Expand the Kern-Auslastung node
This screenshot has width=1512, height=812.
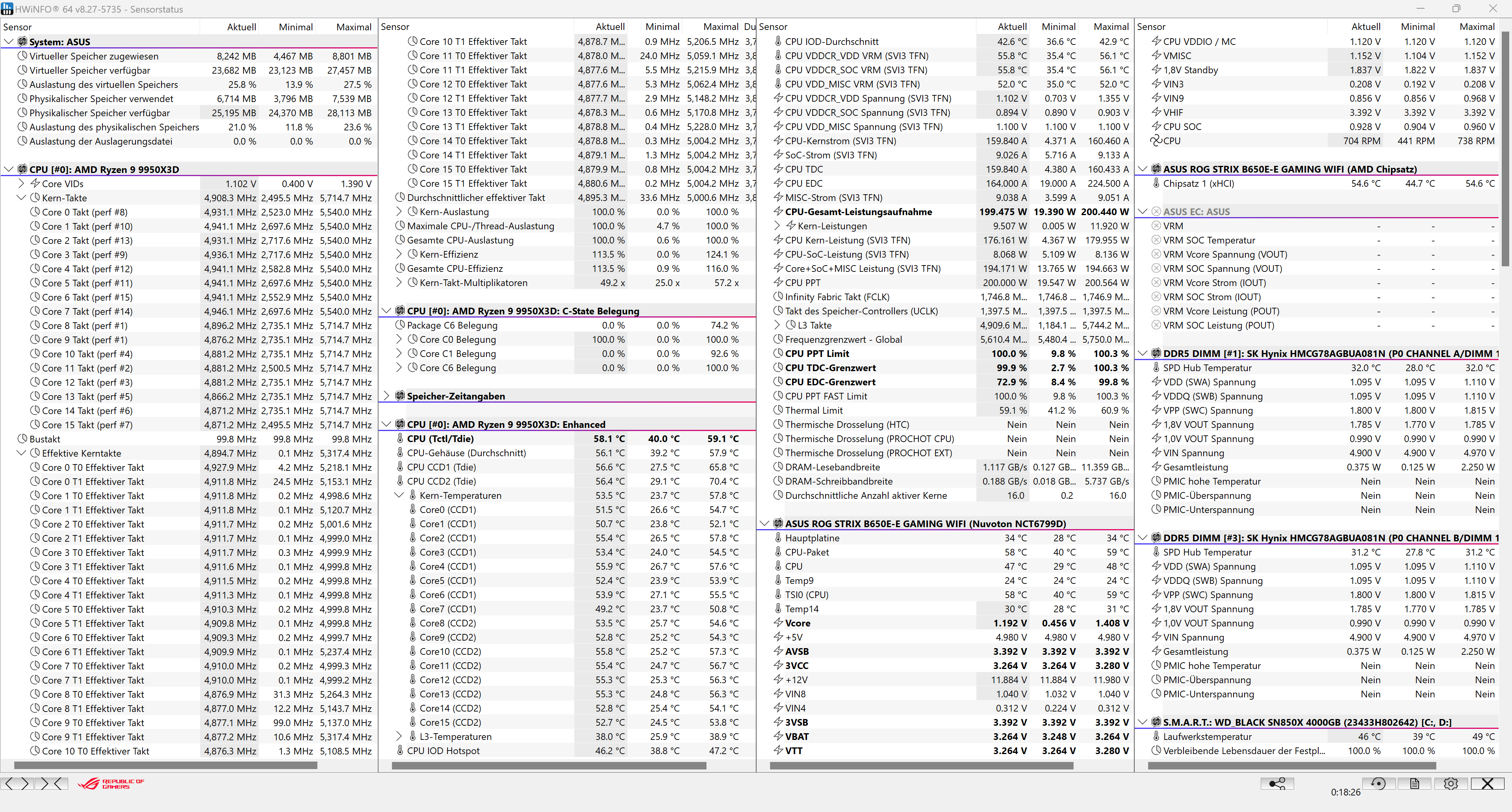399,211
